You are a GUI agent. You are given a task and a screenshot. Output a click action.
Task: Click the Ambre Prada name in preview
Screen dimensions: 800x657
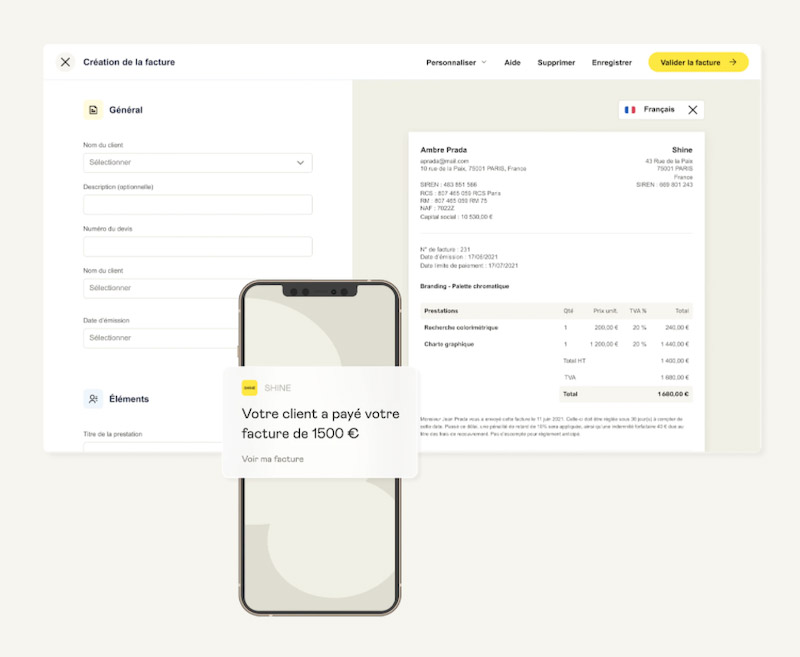[x=443, y=150]
